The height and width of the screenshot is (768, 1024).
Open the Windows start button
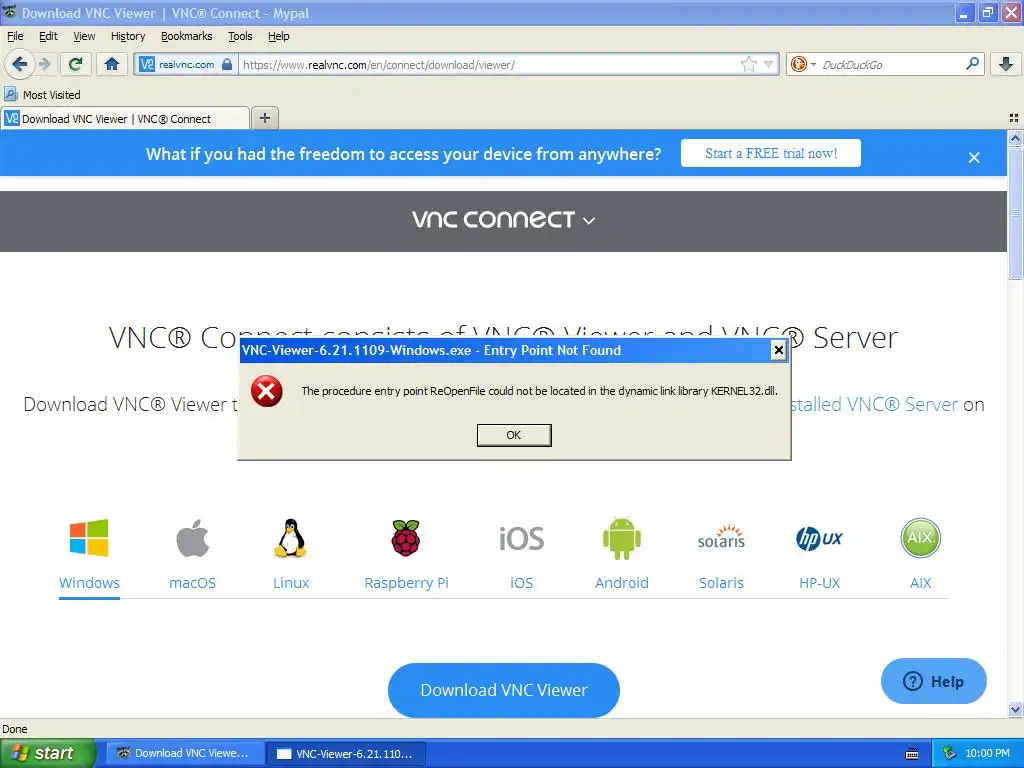click(46, 753)
